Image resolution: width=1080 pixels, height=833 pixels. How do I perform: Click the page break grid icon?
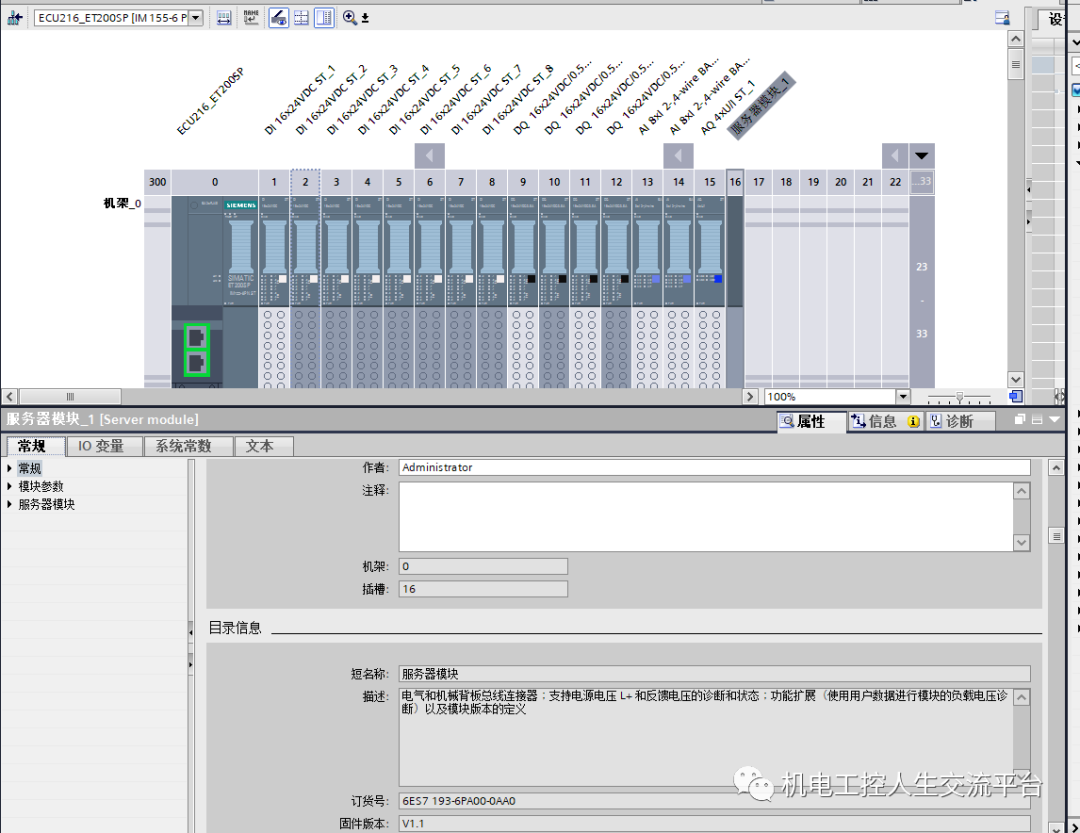click(x=301, y=18)
